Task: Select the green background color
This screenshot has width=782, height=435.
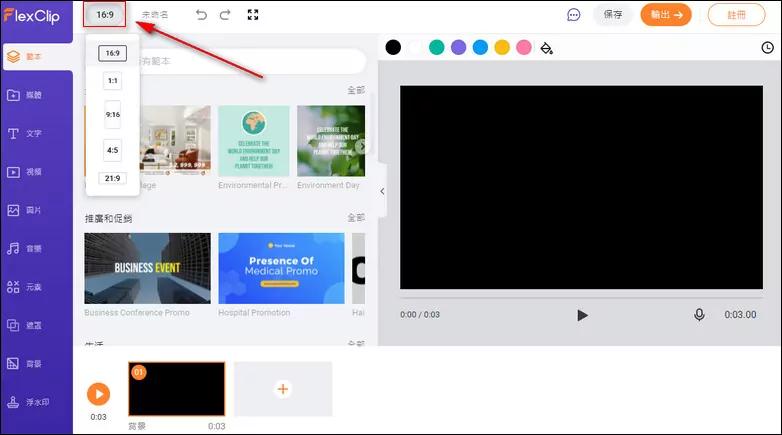Action: (437, 47)
